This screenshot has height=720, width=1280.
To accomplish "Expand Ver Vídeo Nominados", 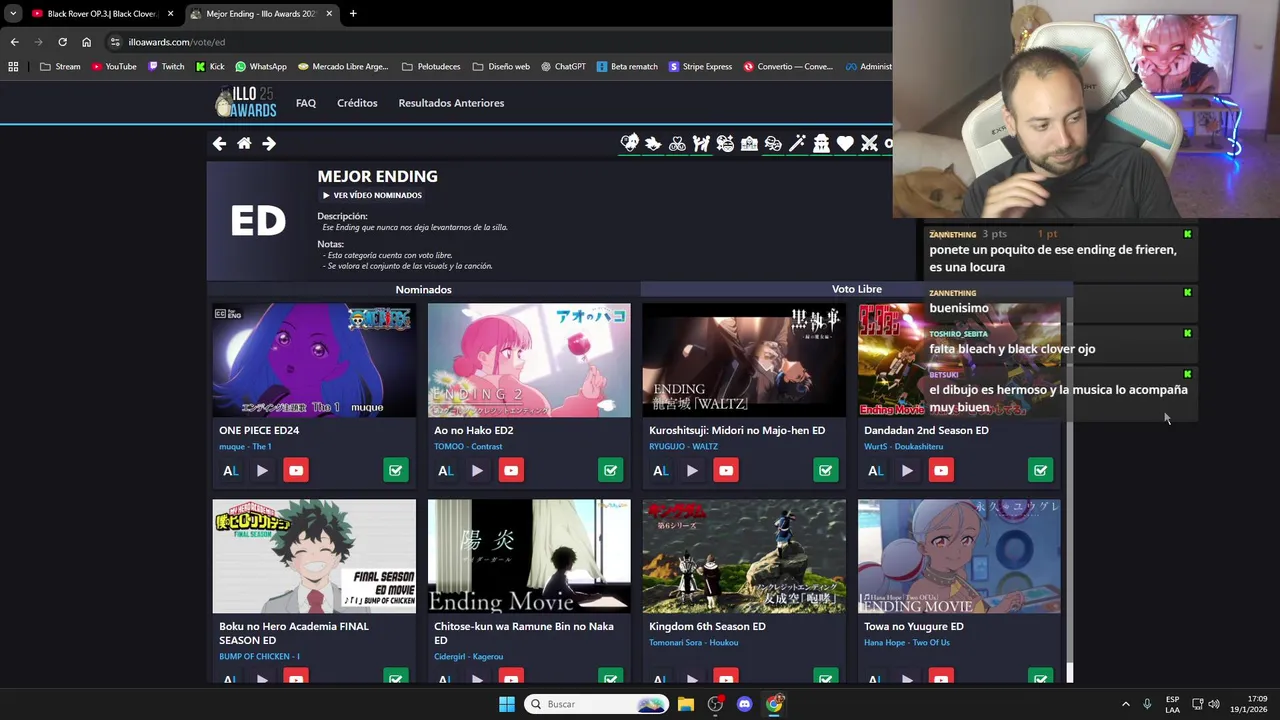I will click(372, 195).
